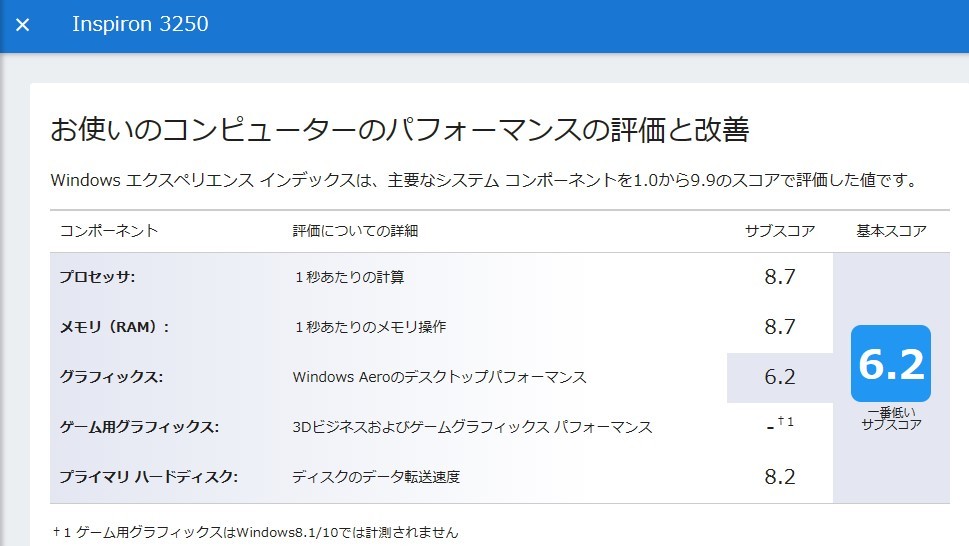
Task: Click the memory subscore 8.7
Action: [x=780, y=327]
